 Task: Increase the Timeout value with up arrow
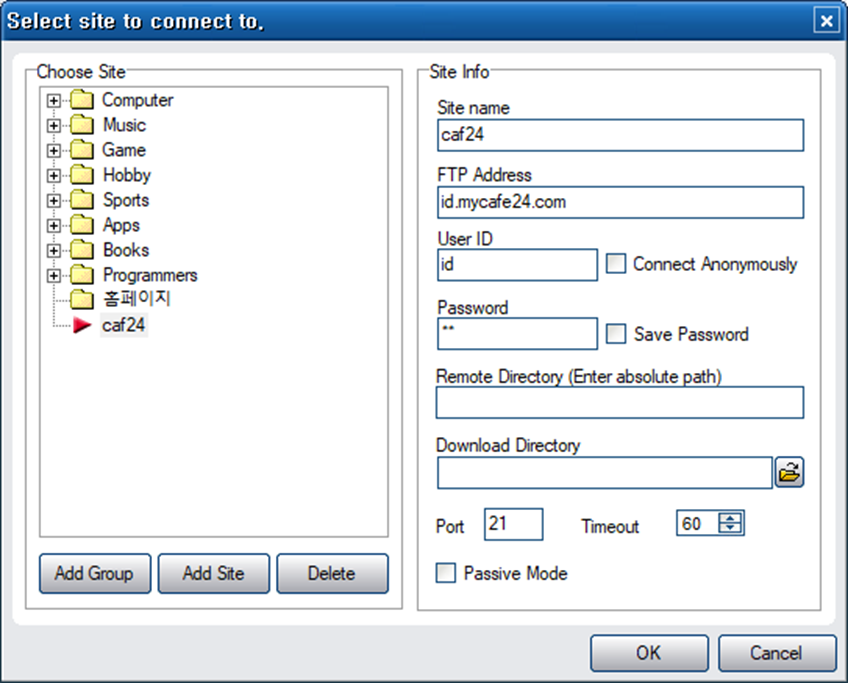tap(730, 518)
